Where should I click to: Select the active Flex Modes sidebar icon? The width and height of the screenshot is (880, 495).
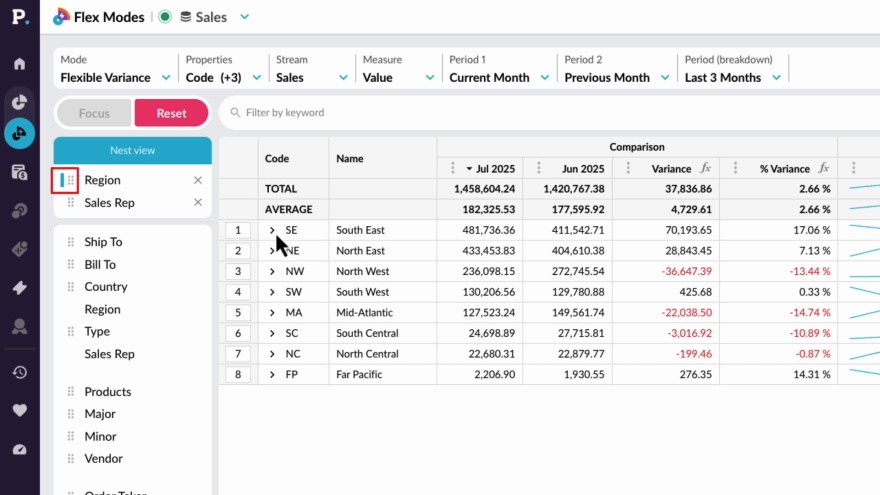20,134
